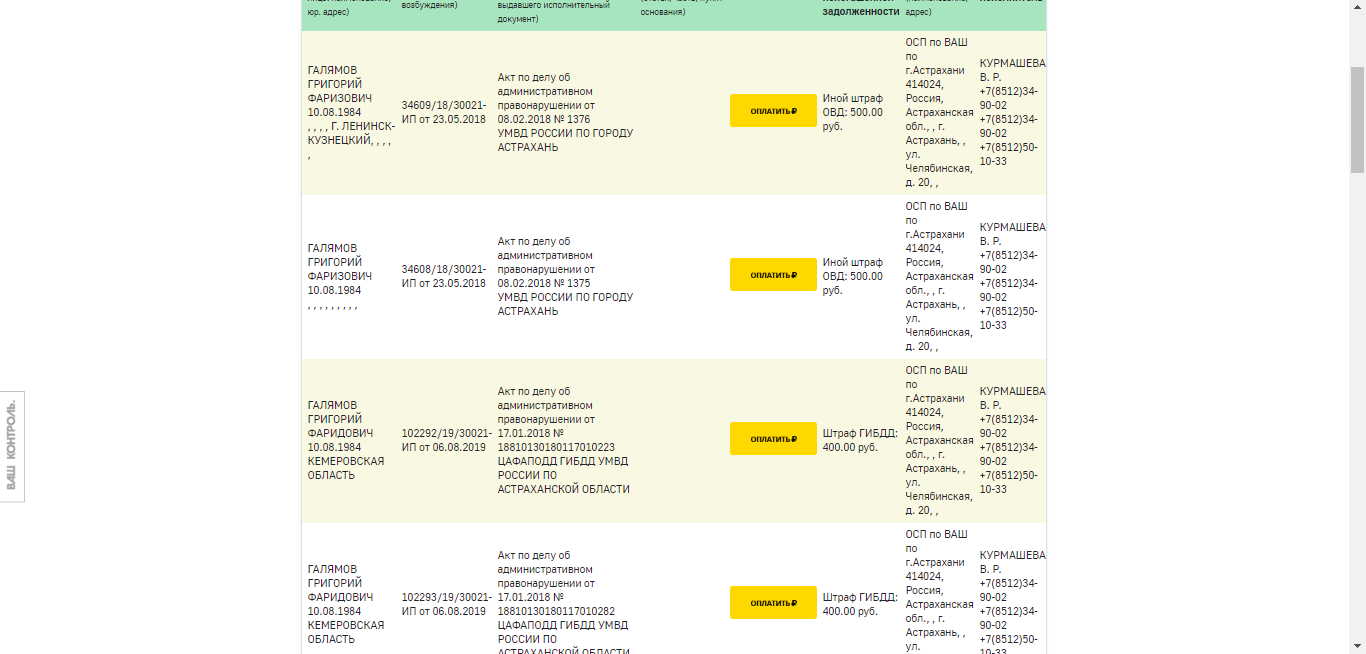Pay the fine for case 34608/18/30021-ИП
The height and width of the screenshot is (654, 1366).
click(773, 275)
